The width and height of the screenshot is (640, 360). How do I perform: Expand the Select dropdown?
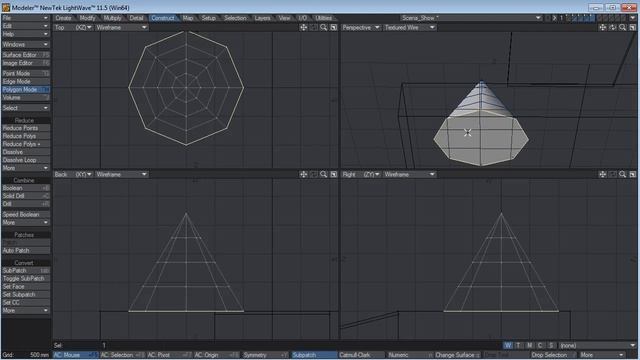tap(26, 108)
